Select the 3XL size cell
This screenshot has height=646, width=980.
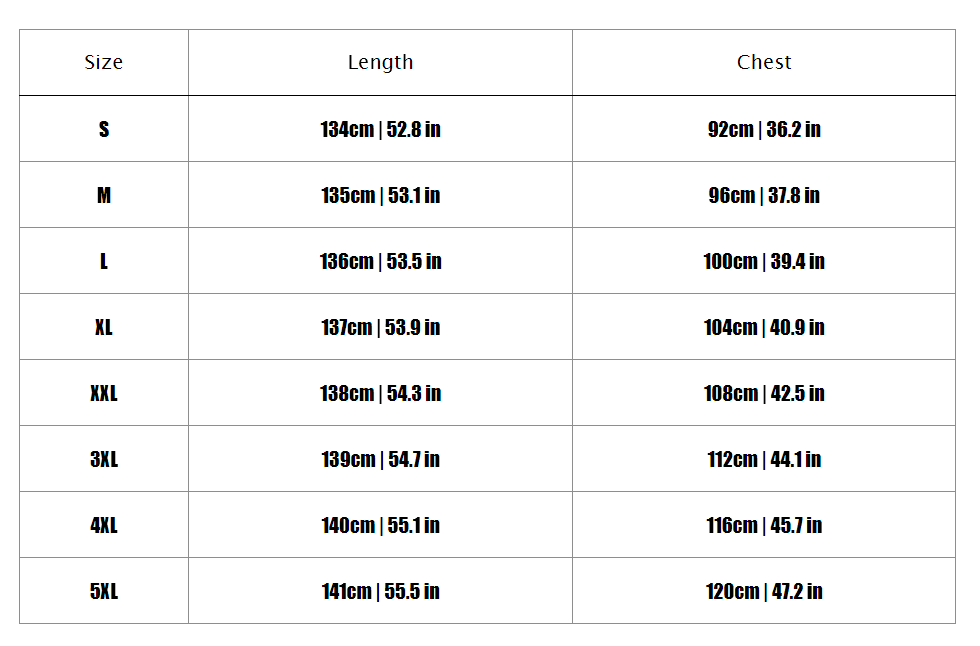click(104, 459)
